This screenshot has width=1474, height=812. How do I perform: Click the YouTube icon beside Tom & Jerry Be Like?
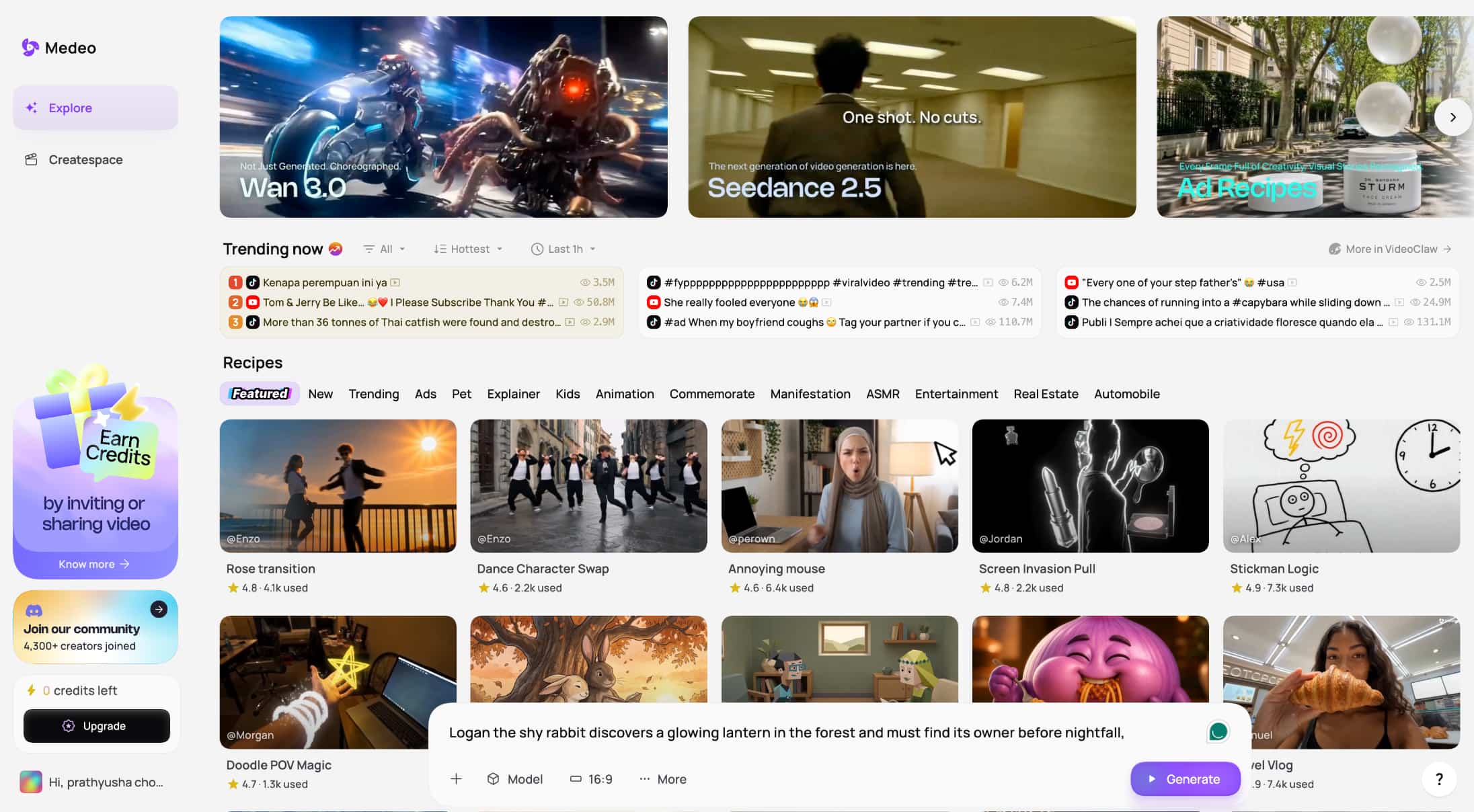tap(253, 302)
